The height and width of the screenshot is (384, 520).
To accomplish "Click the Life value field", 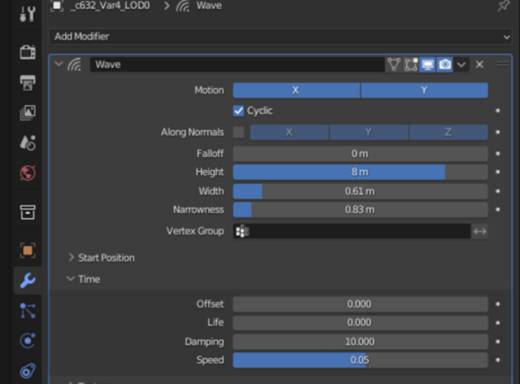I will [360, 323].
